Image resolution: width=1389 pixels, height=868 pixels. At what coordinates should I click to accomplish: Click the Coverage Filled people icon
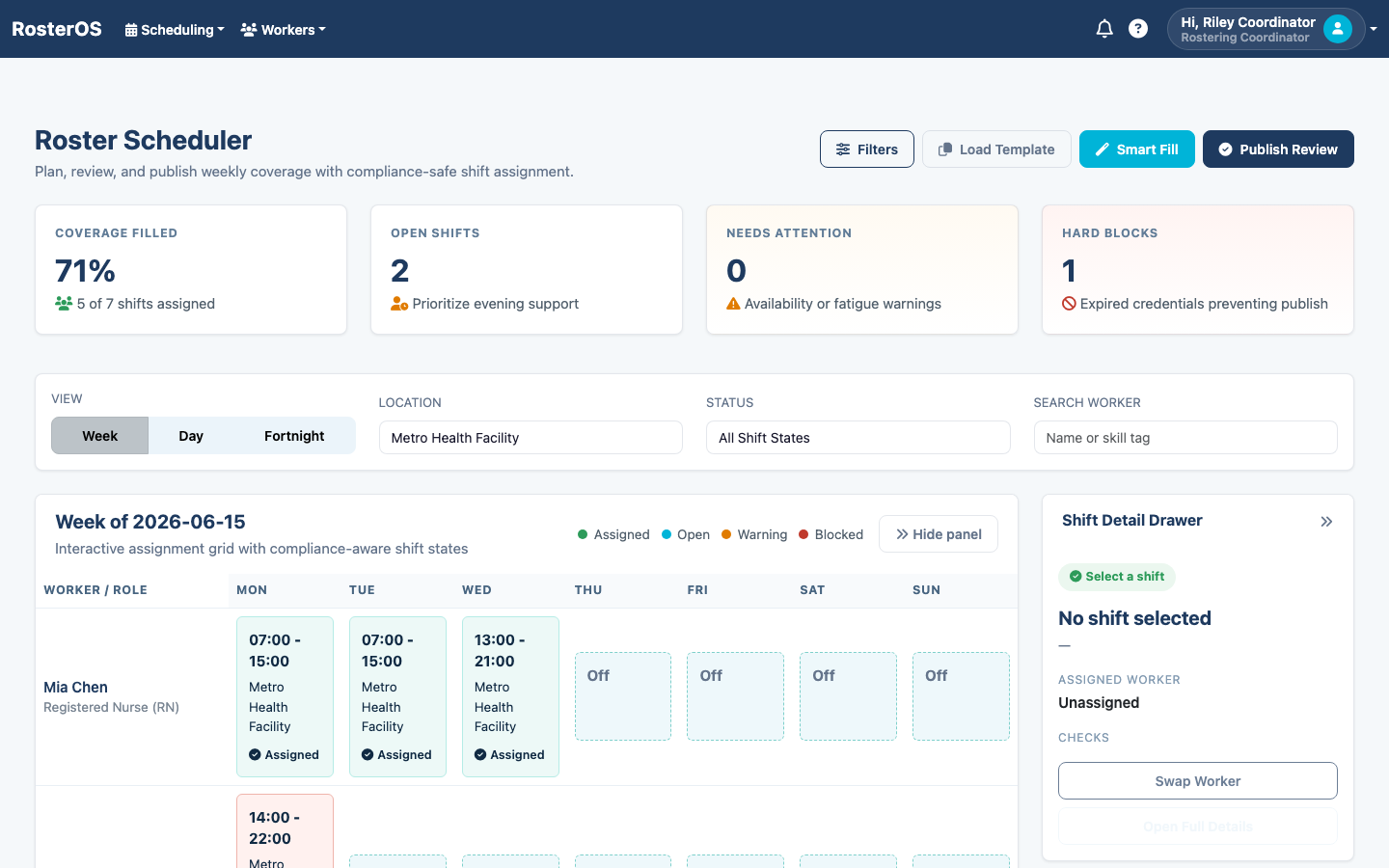pos(64,304)
